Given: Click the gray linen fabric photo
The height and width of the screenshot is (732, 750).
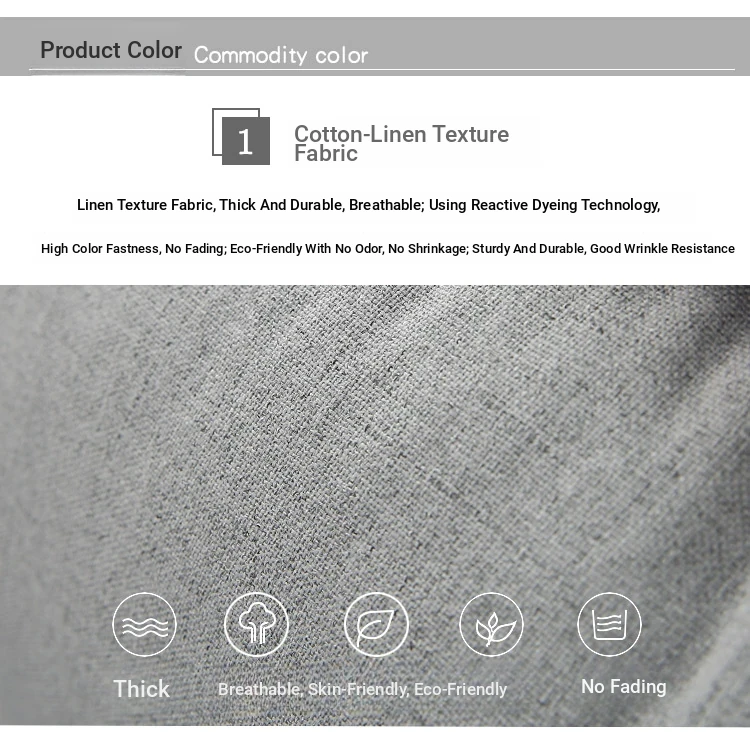Looking at the screenshot, I should 375,505.
